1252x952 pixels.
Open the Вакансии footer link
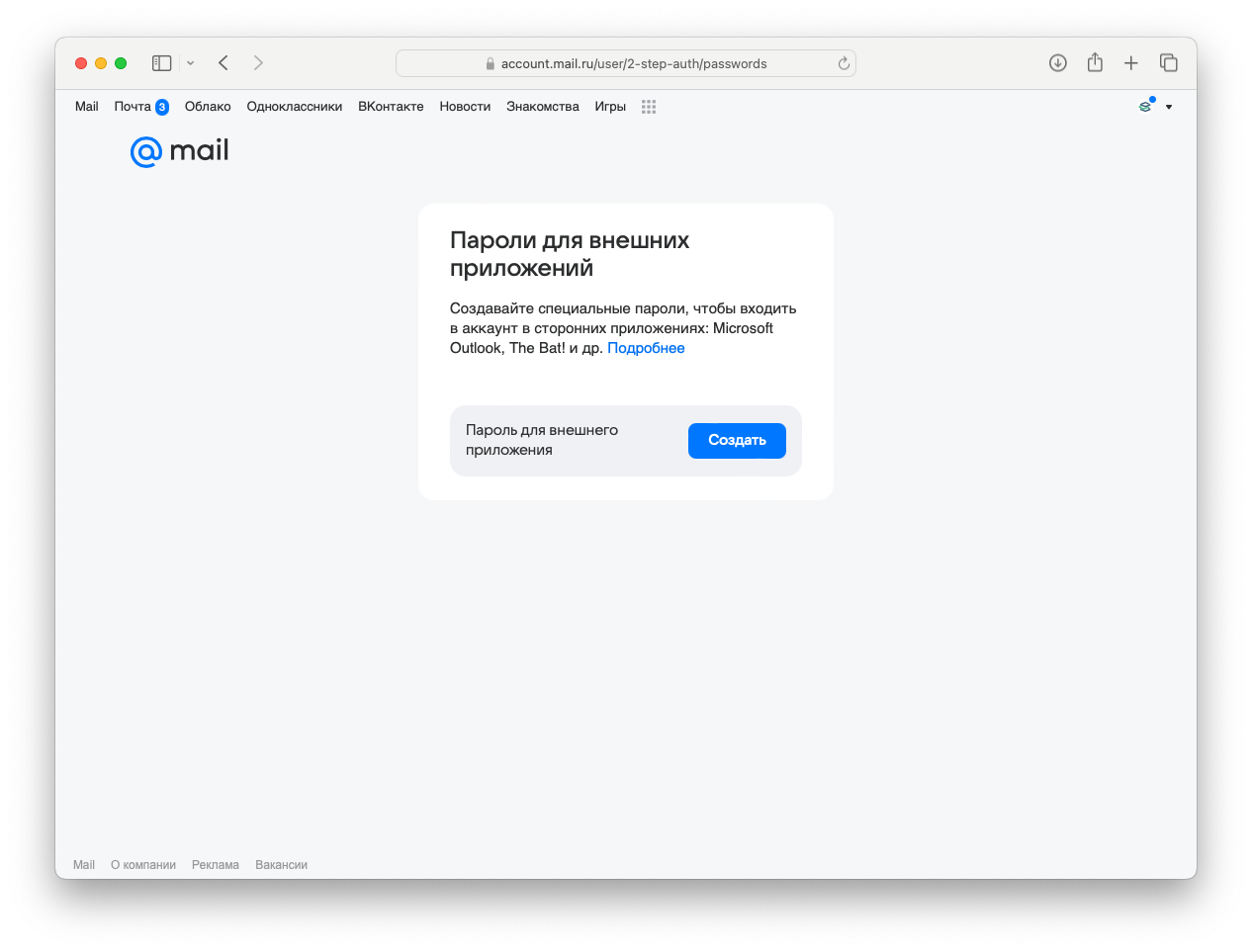coord(281,865)
